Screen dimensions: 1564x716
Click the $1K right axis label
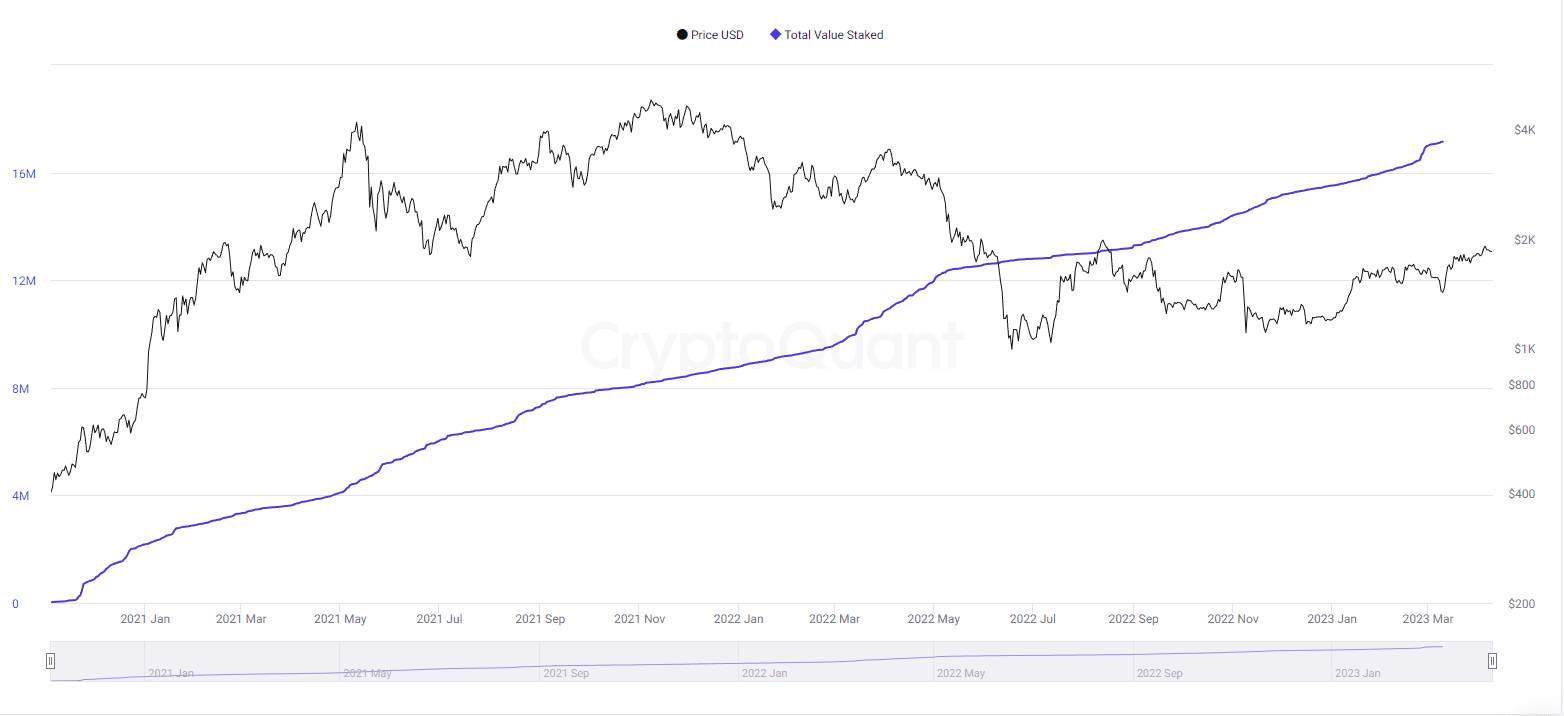click(x=1524, y=349)
